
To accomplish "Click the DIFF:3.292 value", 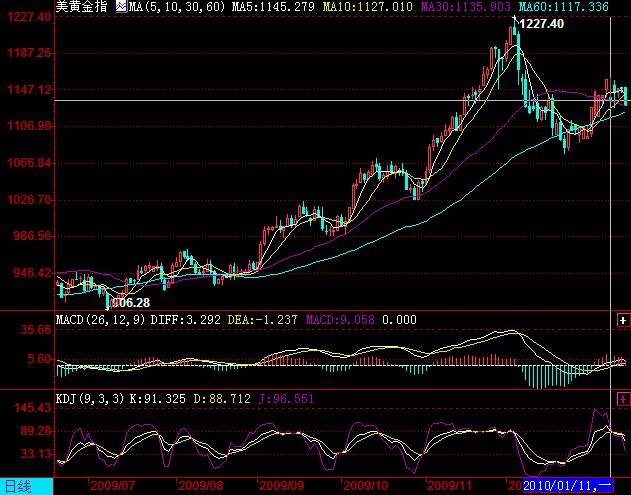I will click(186, 320).
